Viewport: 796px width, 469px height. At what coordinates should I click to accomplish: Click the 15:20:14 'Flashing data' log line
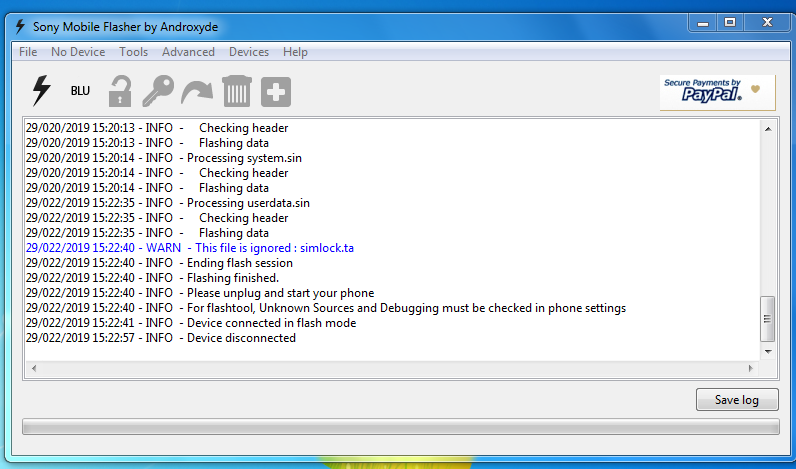pyautogui.click(x=147, y=188)
